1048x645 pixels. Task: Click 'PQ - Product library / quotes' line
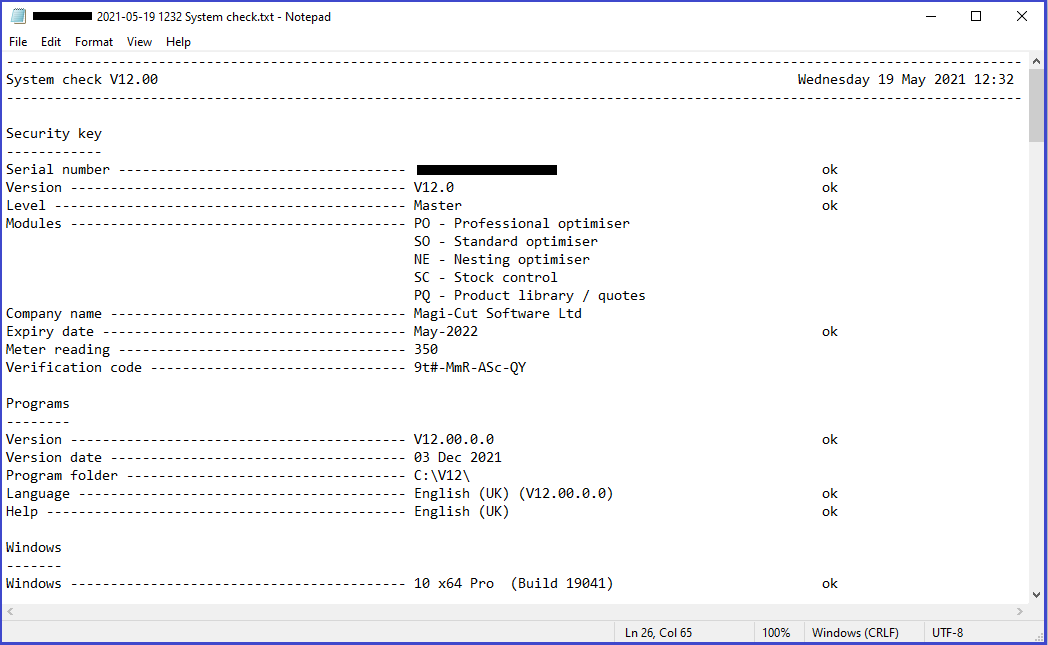530,295
